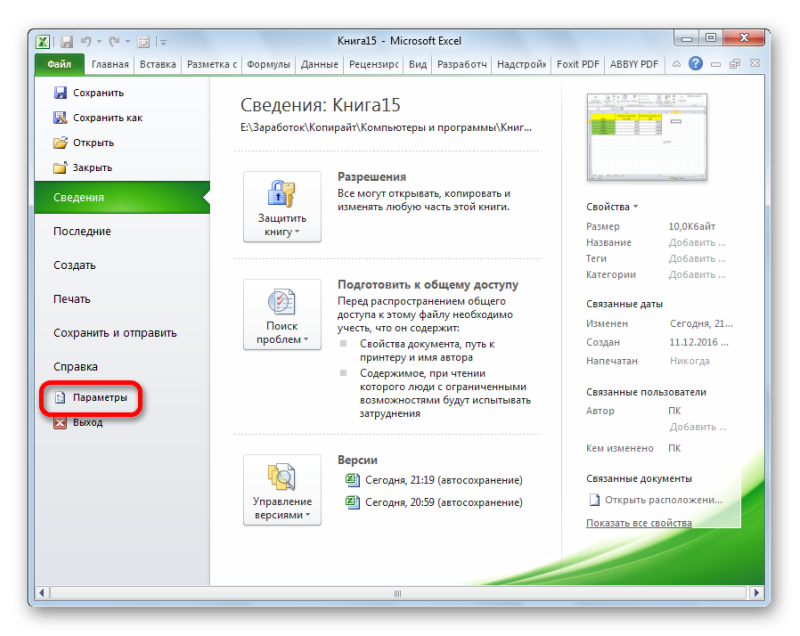Click the print preview icon in Quick Access Toolbar
This screenshot has width=800, height=636.
143,41
